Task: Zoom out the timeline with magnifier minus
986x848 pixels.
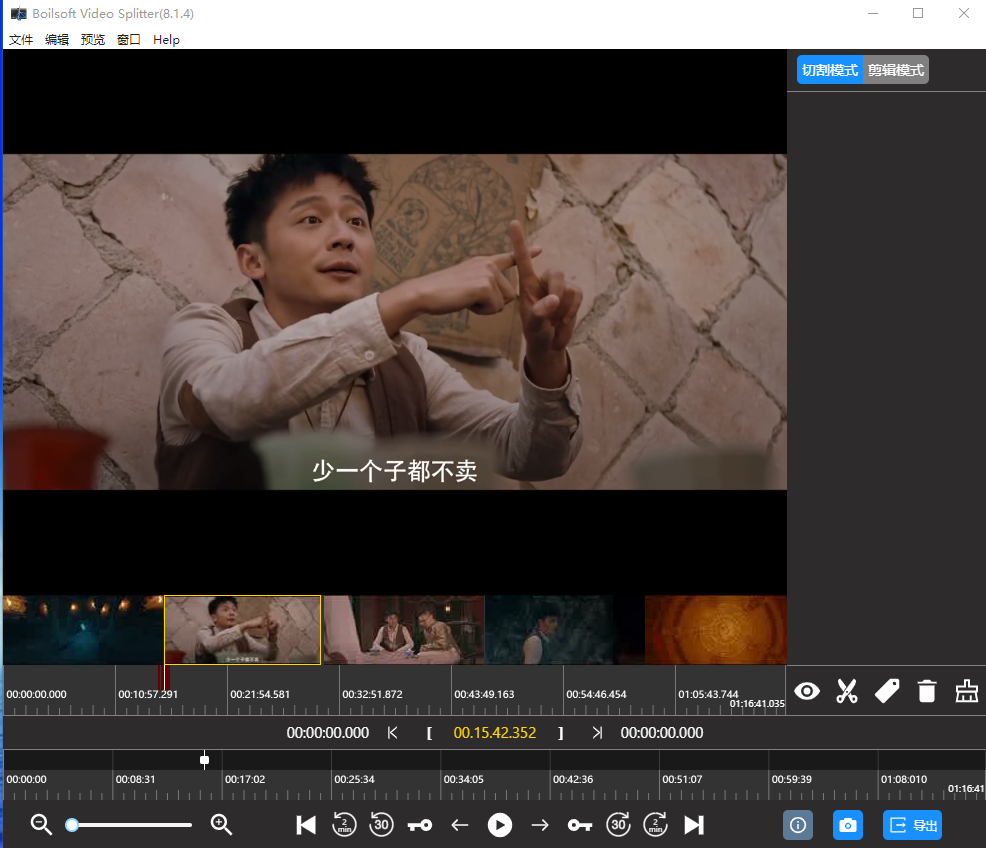Action: (x=41, y=825)
